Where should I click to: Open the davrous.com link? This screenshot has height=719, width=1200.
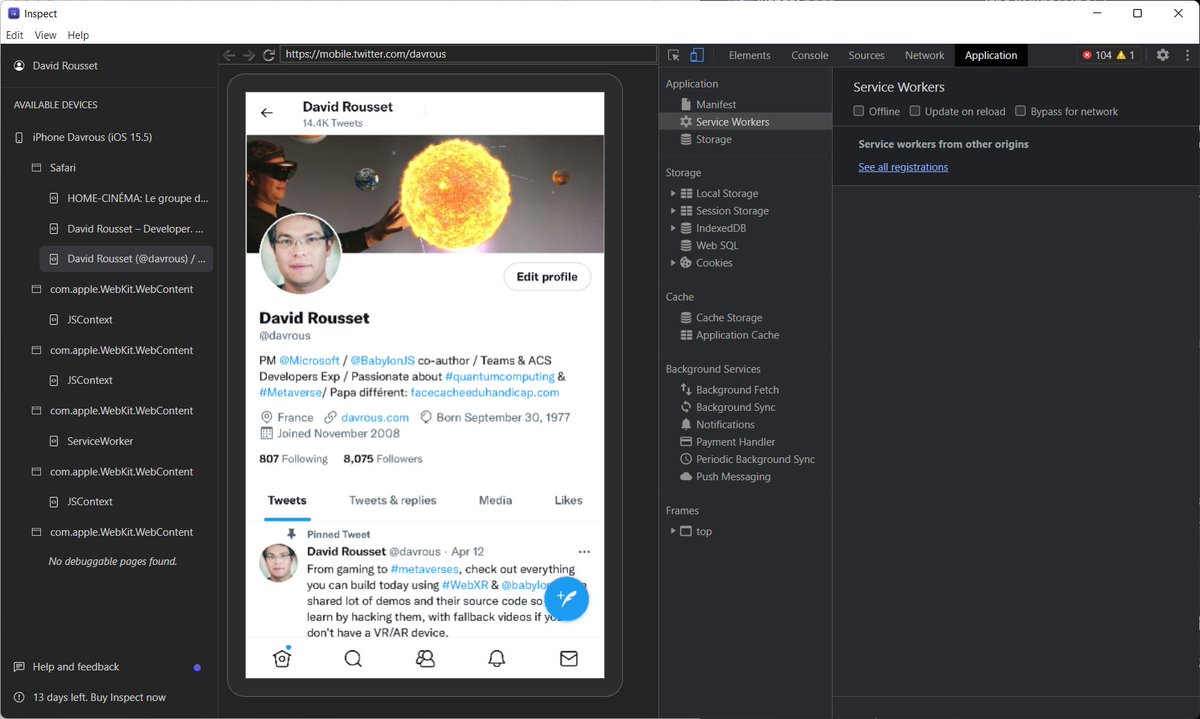point(375,417)
